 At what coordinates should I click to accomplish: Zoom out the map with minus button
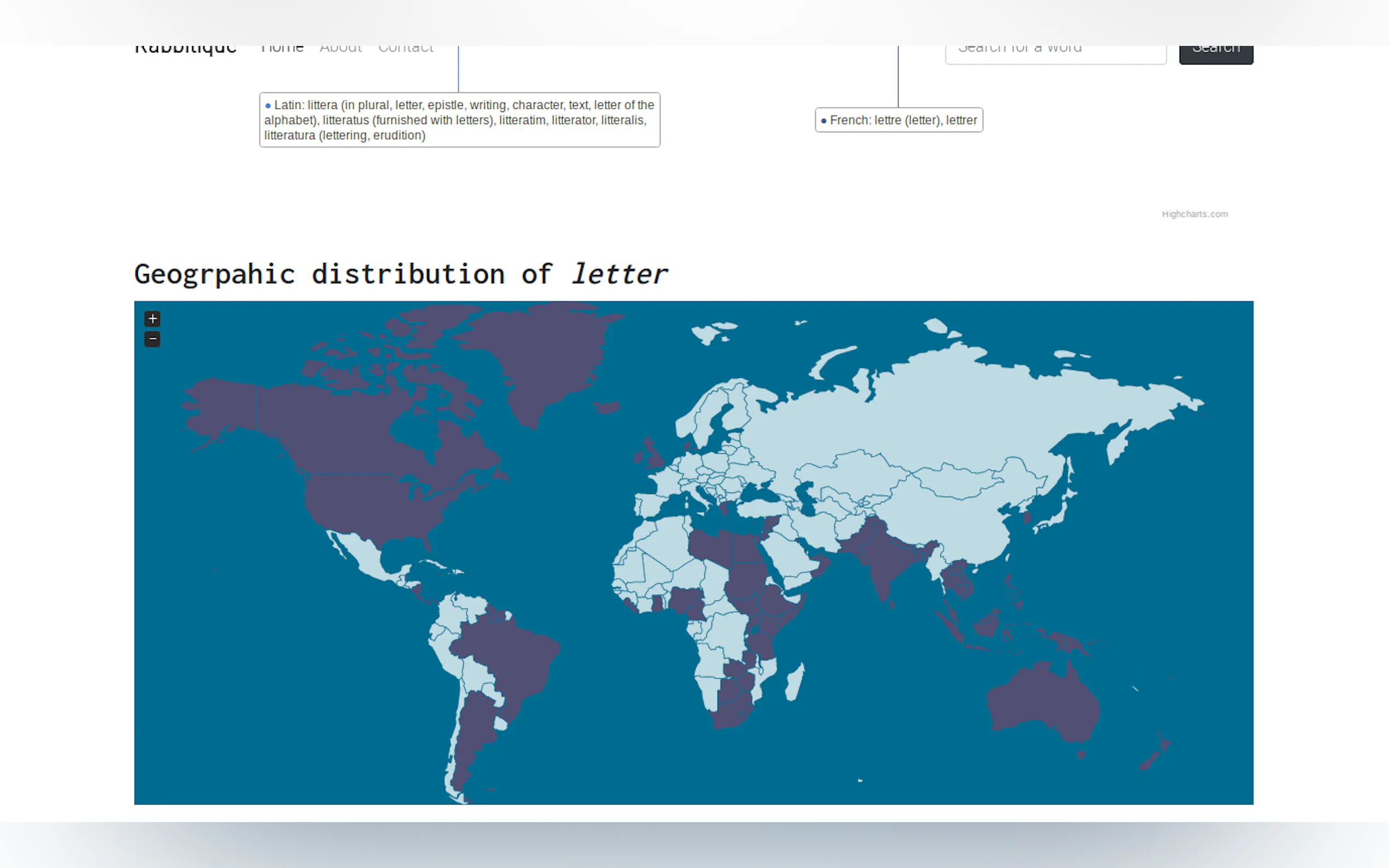click(x=152, y=339)
